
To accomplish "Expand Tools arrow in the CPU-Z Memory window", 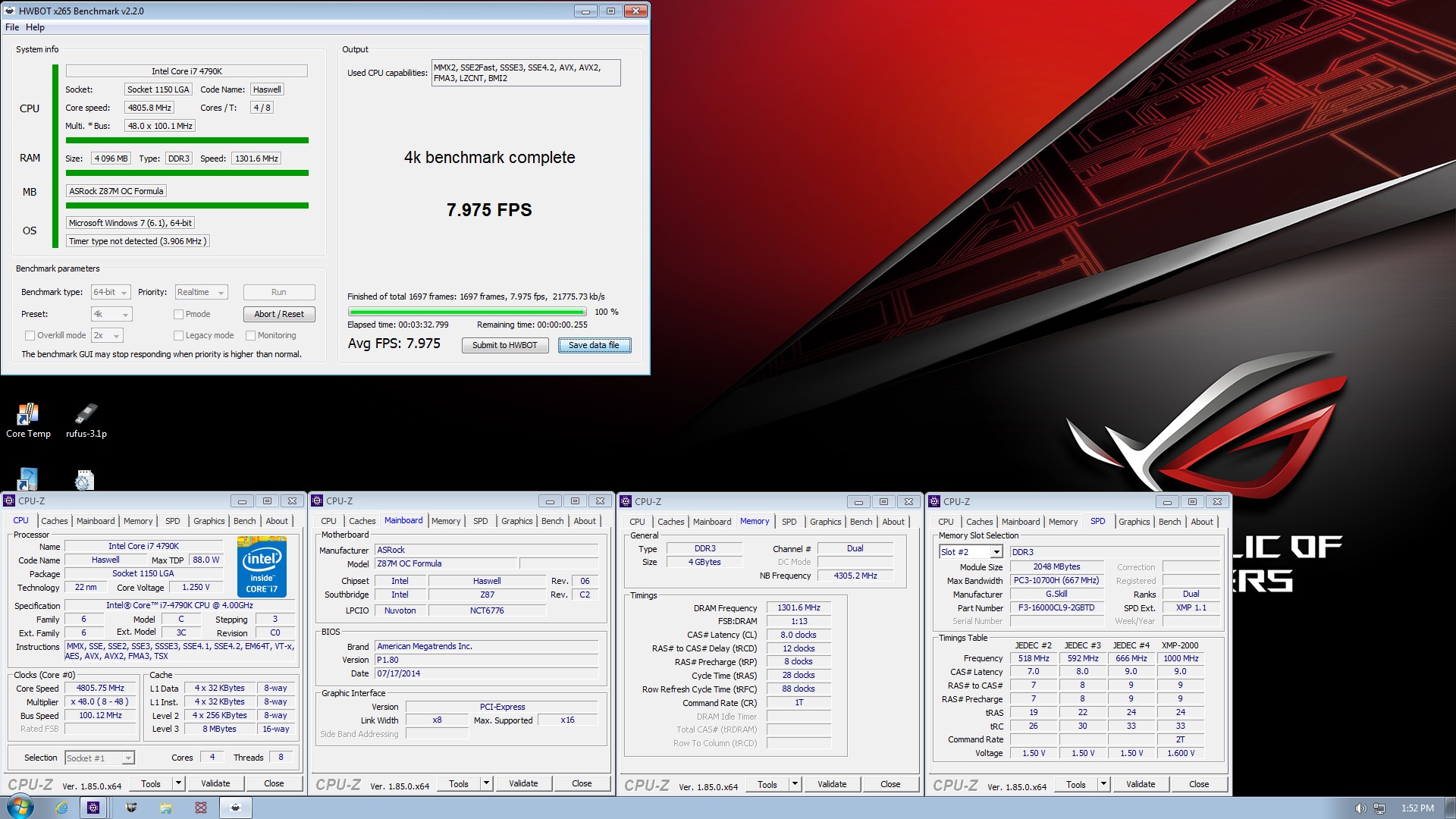I will [795, 784].
